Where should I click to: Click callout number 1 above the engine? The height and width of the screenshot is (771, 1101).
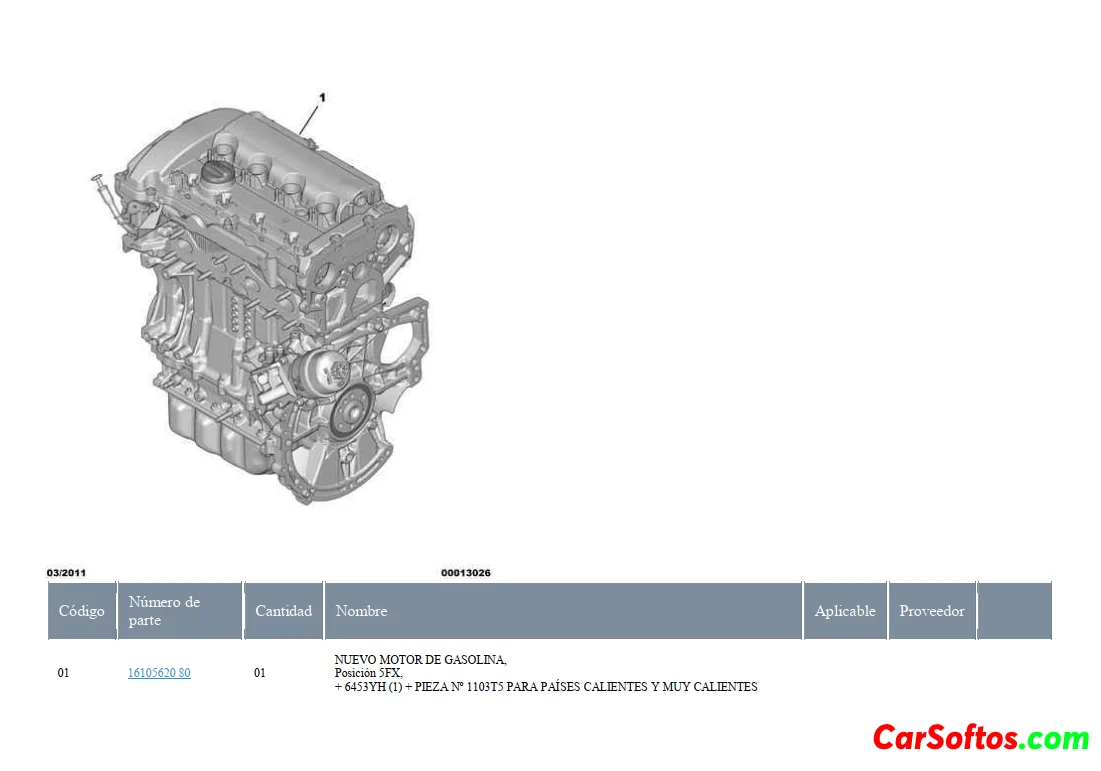322,98
